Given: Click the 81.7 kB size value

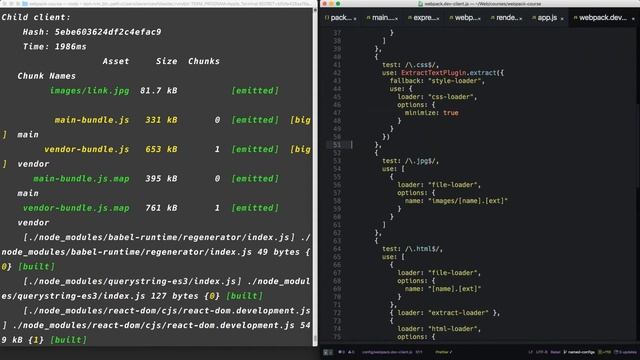Looking at the screenshot, I should click(159, 91).
